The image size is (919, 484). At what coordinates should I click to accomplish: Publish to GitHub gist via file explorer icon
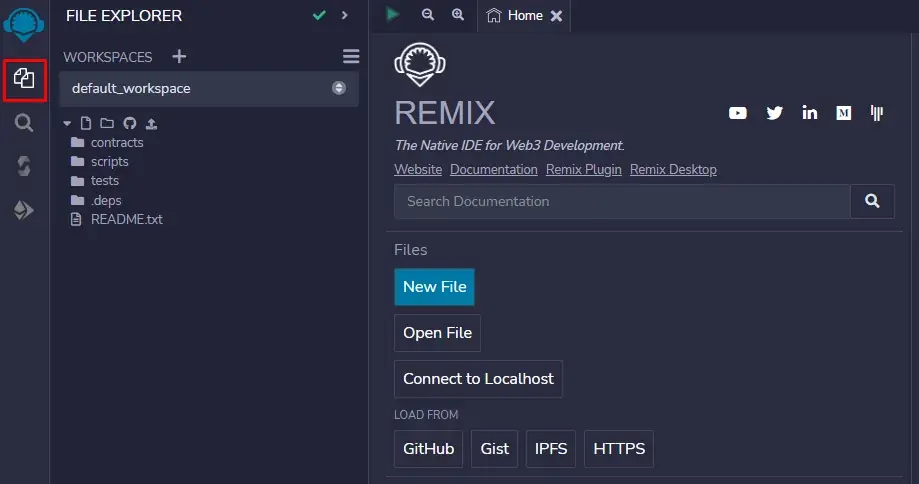pos(130,123)
